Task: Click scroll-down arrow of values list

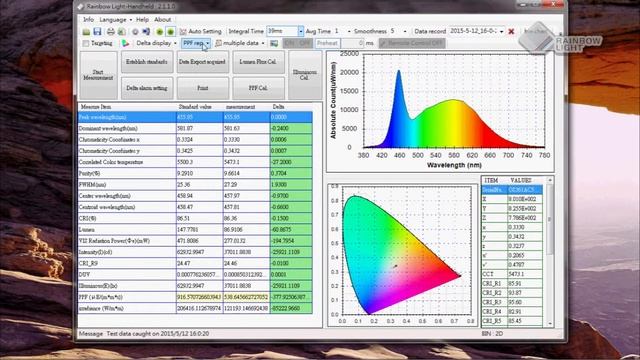Action: 550,324
